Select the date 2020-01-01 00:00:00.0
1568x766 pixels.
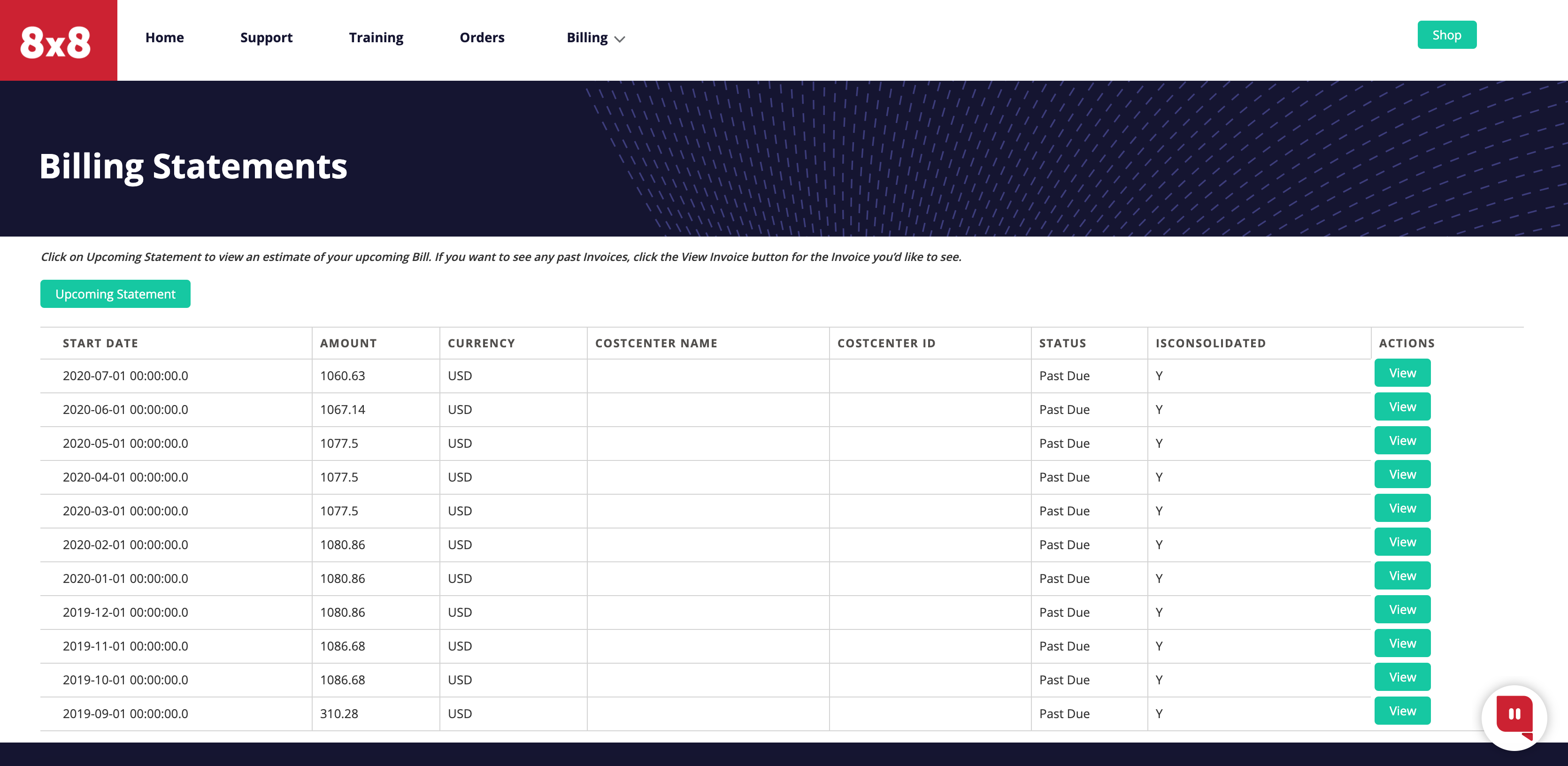(x=125, y=579)
